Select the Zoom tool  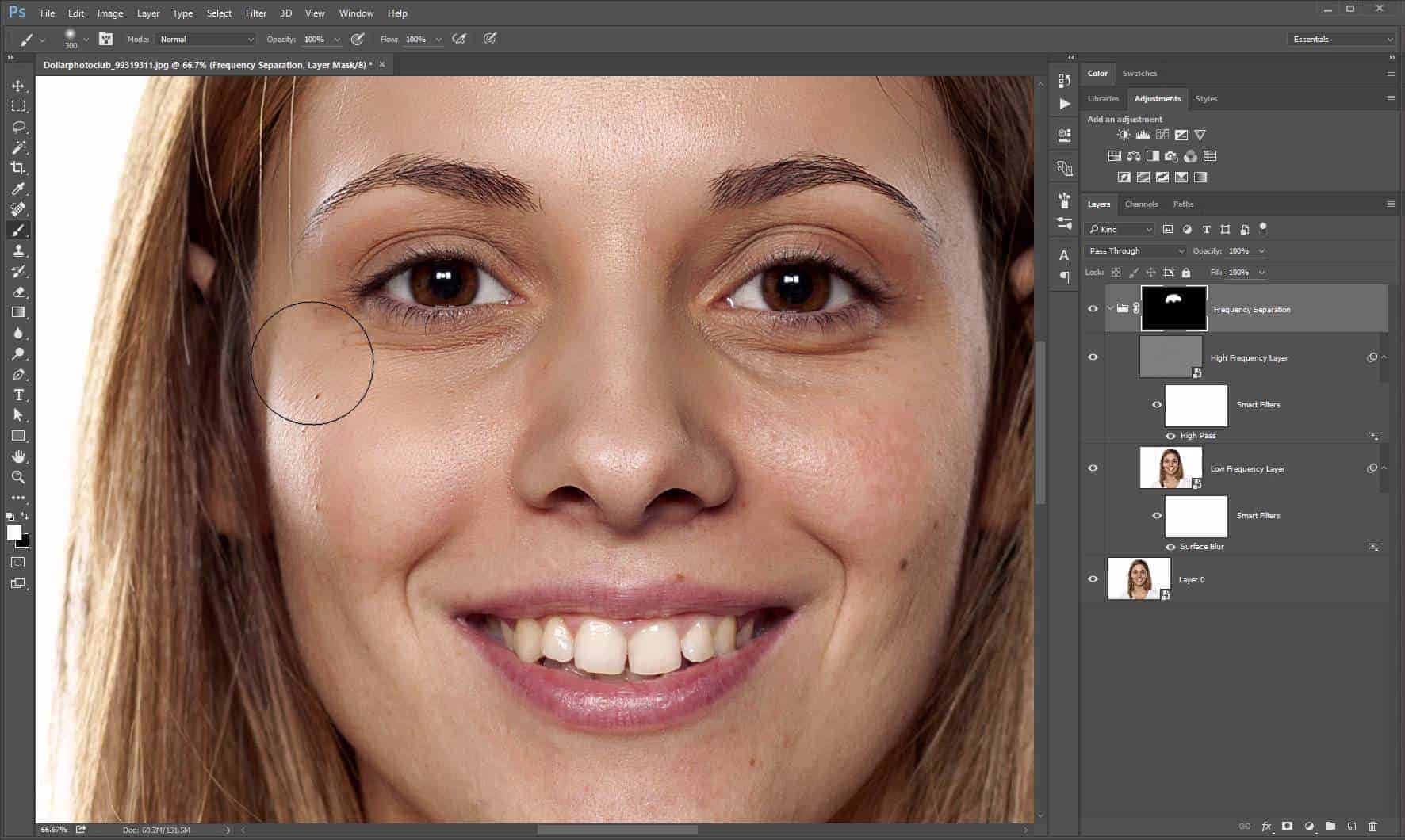(x=17, y=478)
